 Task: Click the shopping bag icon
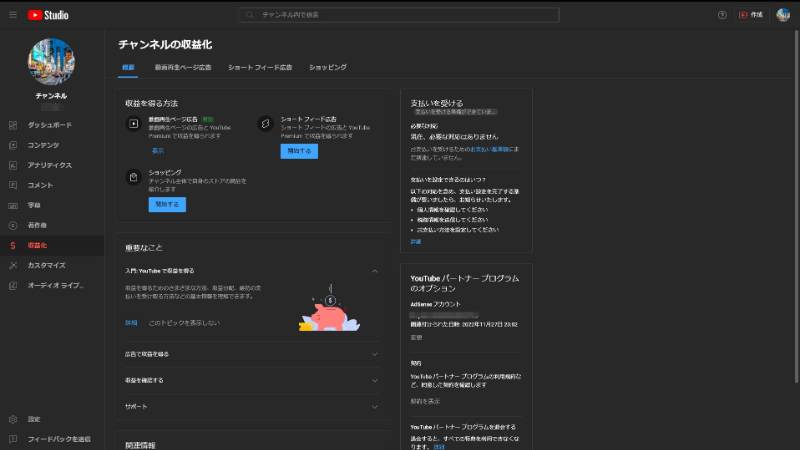click(x=134, y=177)
